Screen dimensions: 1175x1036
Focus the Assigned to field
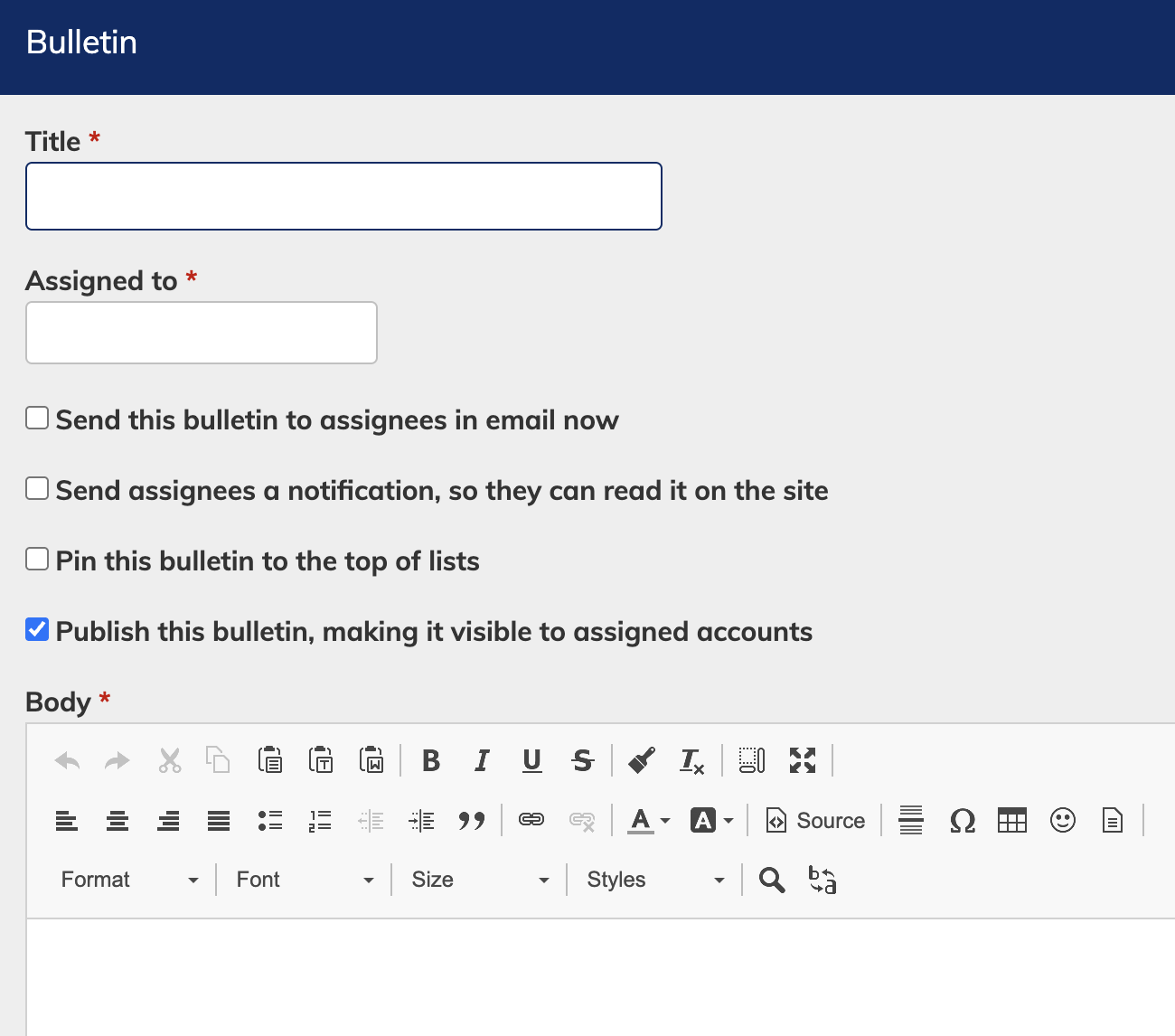tap(202, 333)
